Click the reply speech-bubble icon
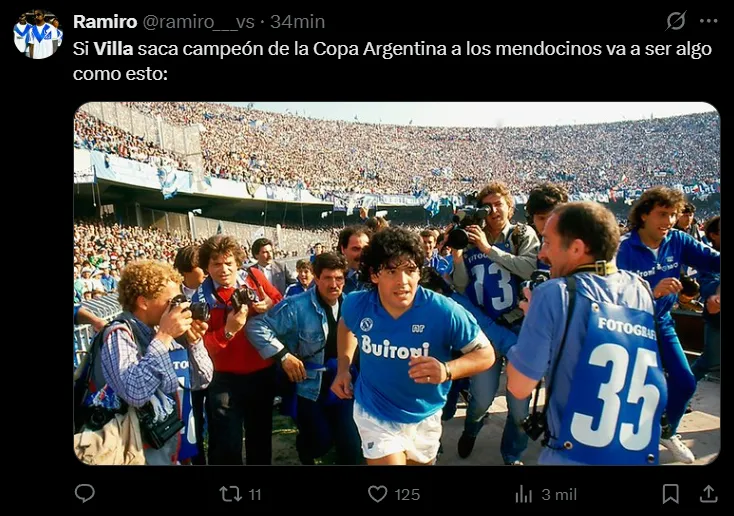Viewport: 734px width, 516px height. click(85, 494)
